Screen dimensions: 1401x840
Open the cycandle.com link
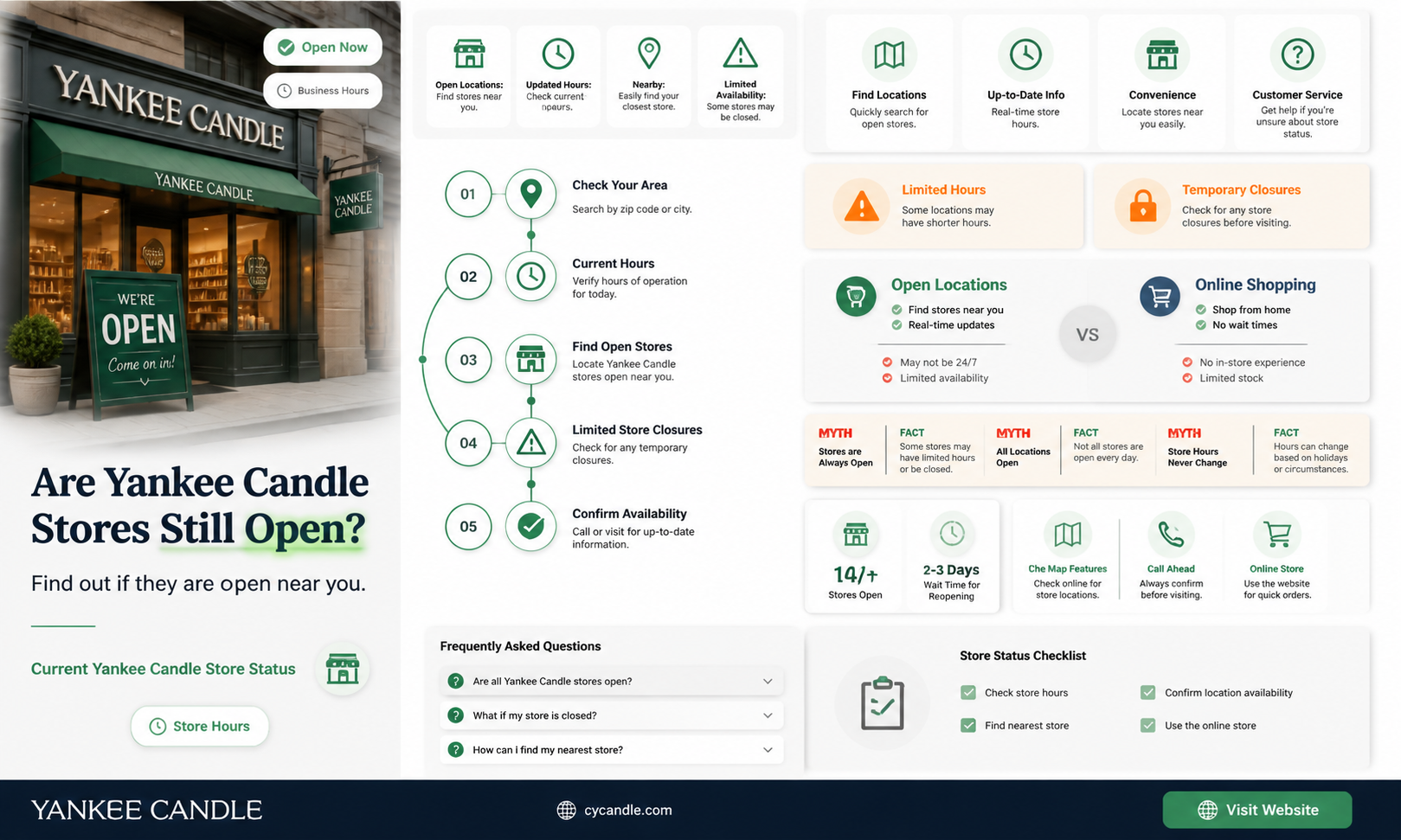click(628, 810)
